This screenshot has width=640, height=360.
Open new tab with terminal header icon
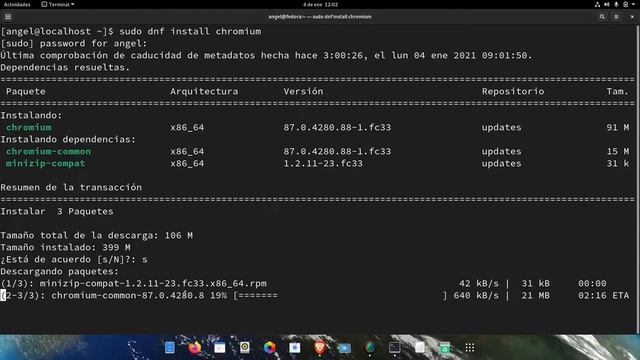click(x=8, y=17)
